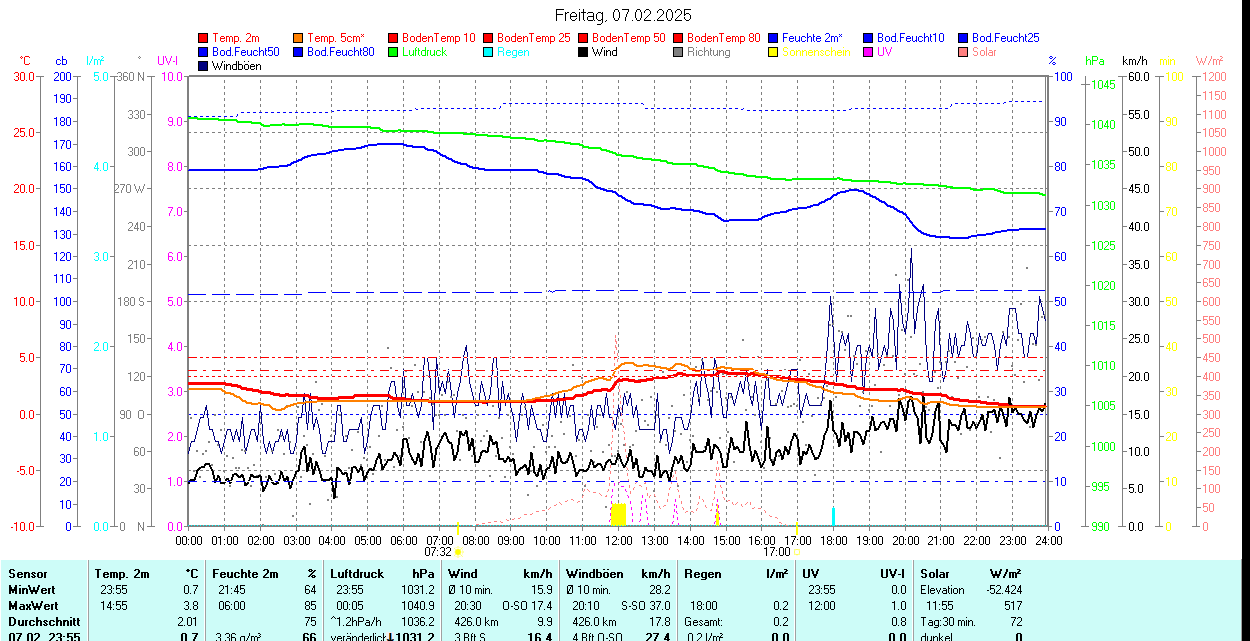Click the hPa axis unit label
This screenshot has width=1250, height=641.
point(1094,61)
